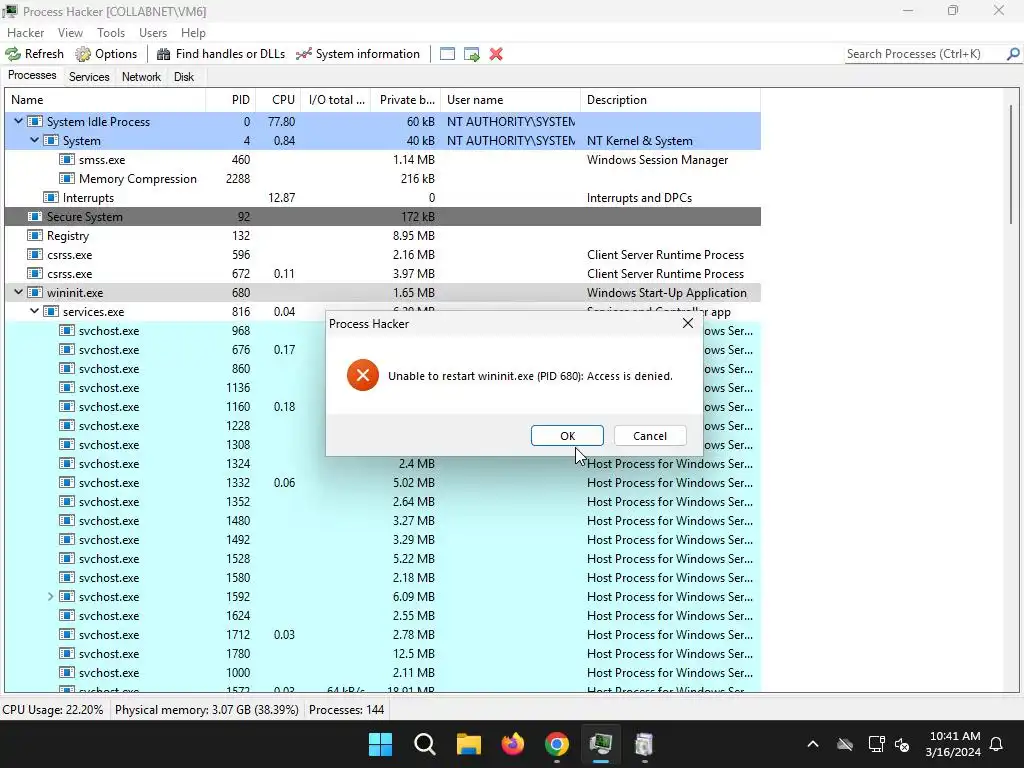The width and height of the screenshot is (1024, 768).
Task: Click the Refresh toolbar button
Action: click(35, 54)
